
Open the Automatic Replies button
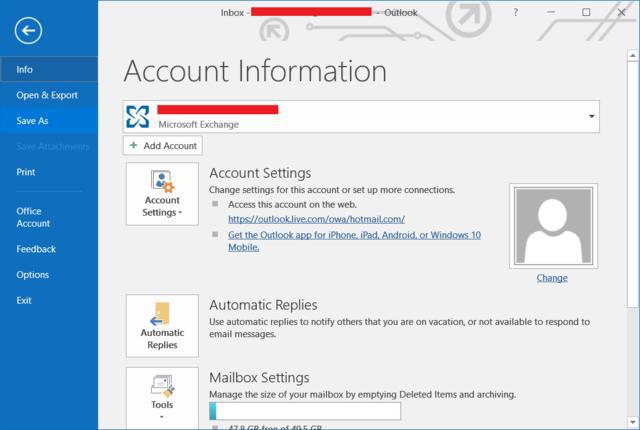point(162,326)
